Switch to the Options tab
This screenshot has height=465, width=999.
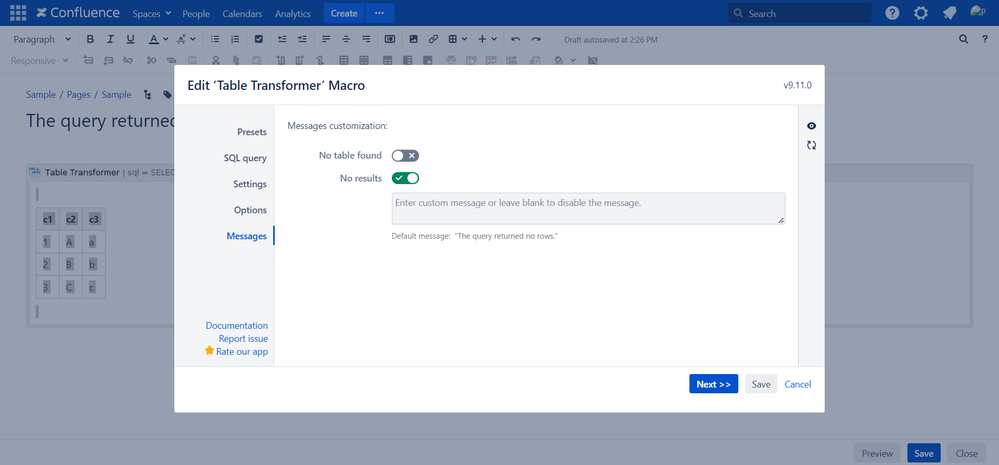pyautogui.click(x=250, y=210)
